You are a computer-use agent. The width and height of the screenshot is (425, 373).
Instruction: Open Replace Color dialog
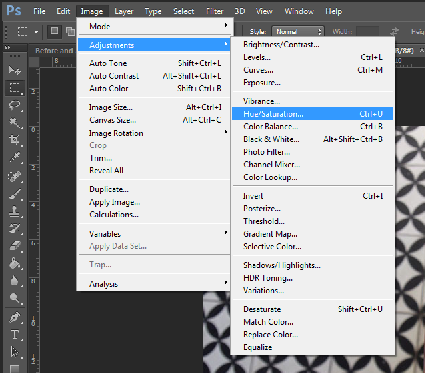click(313, 334)
